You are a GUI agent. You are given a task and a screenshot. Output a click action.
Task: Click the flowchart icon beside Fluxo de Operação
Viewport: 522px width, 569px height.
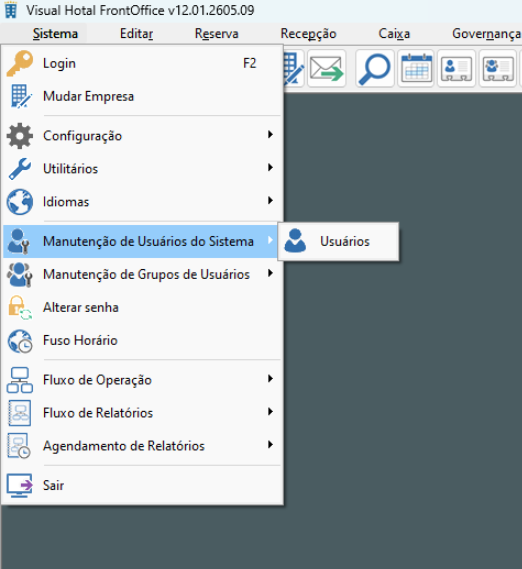coord(20,380)
